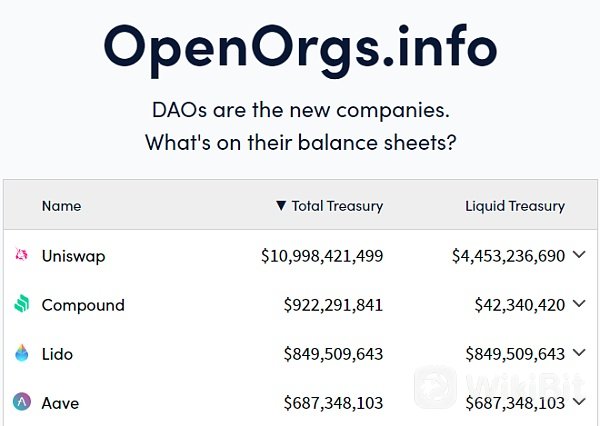
Task: Expand the Lido row details chevron
Action: 579,353
